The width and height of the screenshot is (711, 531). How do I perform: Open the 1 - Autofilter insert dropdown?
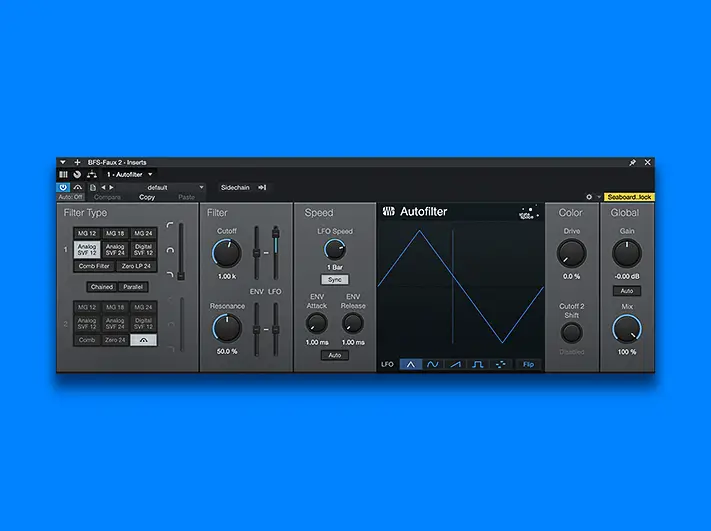130,174
